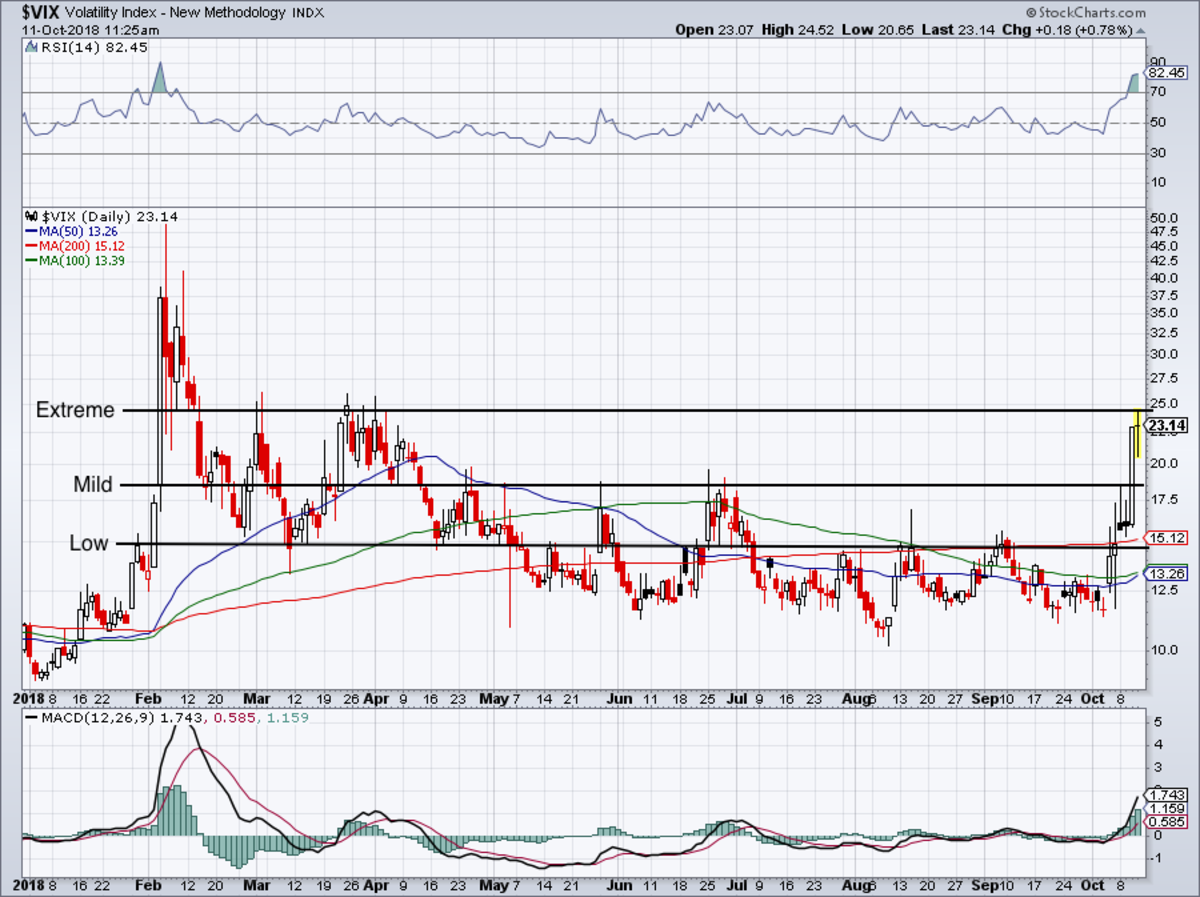Click the Extreme level label
1200x897 pixels.
[75, 410]
